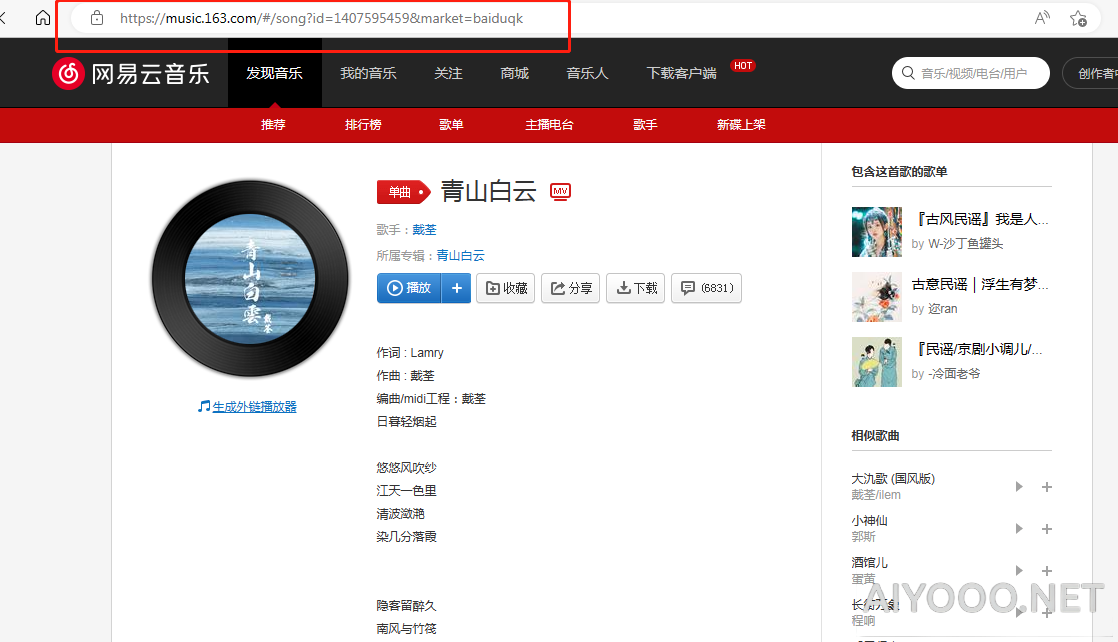Open user W-沙丁鱼罐头 profile
This screenshot has height=642, width=1118.
965,244
